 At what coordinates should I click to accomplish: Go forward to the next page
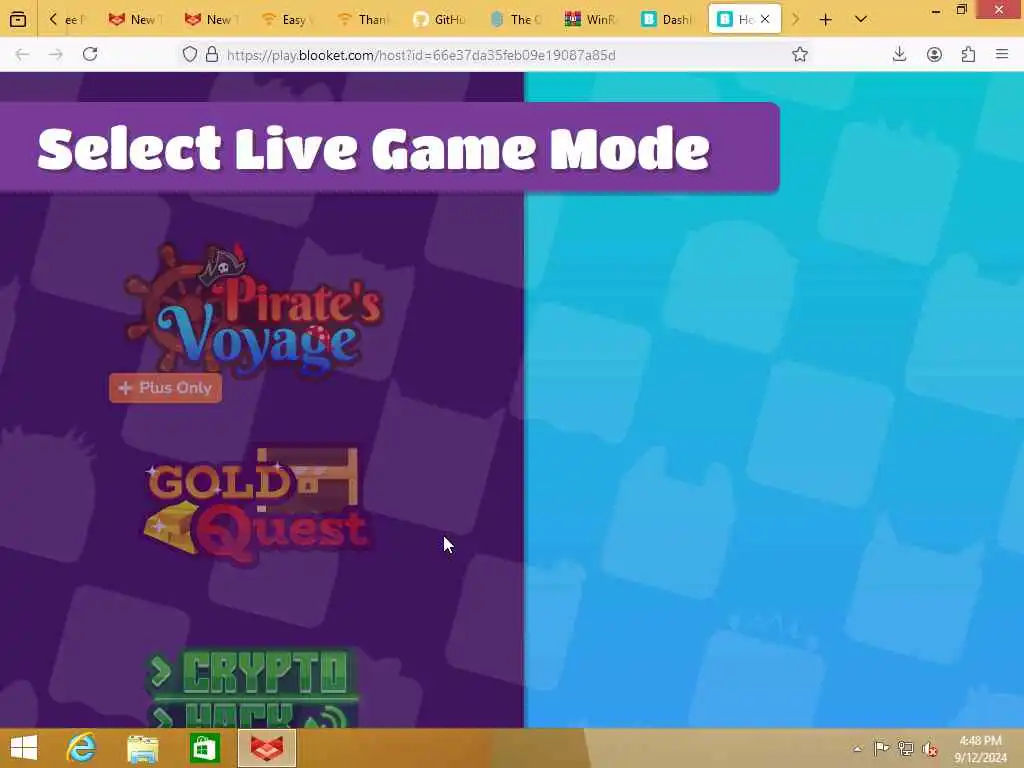point(56,54)
